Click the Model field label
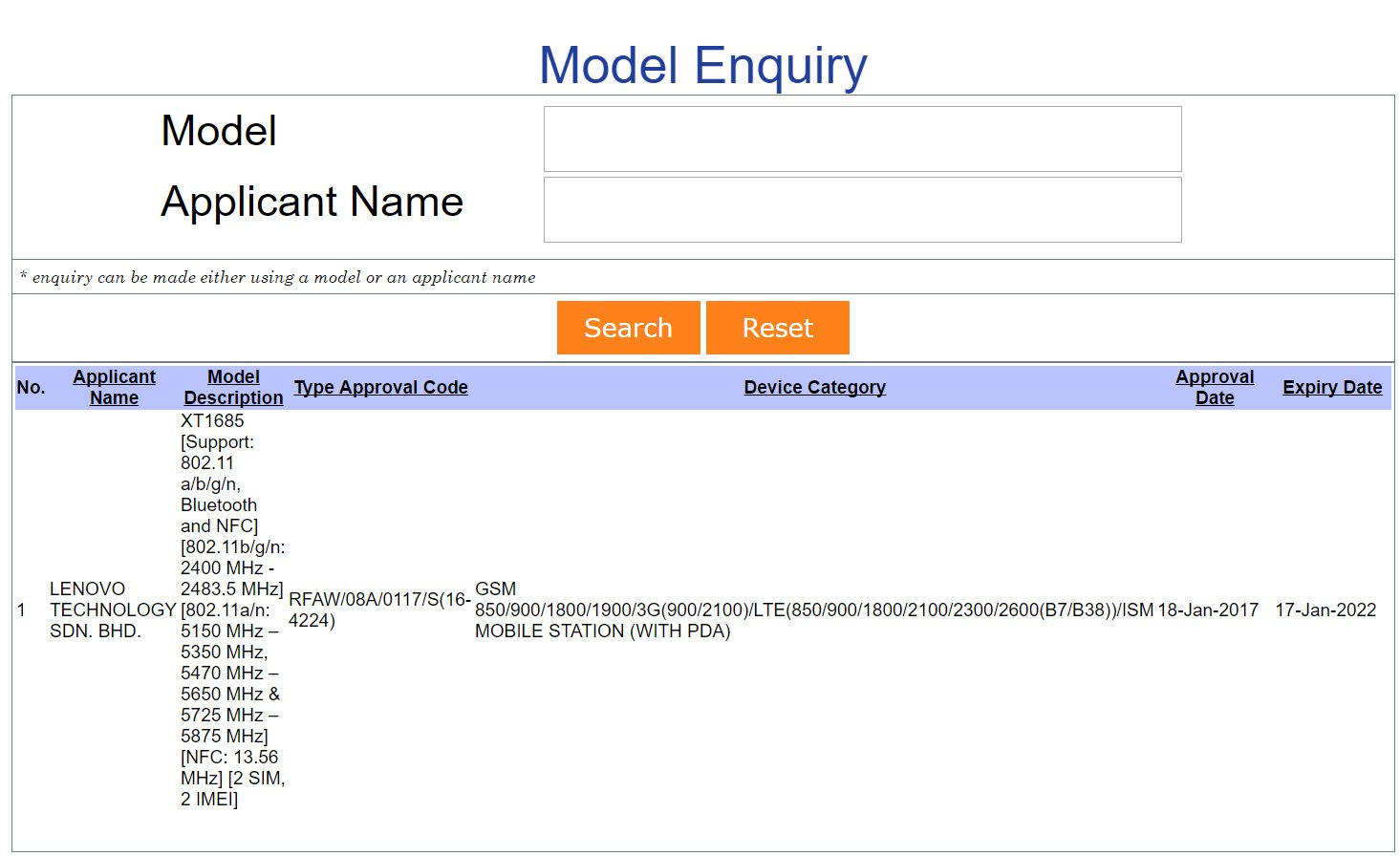The height and width of the screenshot is (856, 1400). 219,131
